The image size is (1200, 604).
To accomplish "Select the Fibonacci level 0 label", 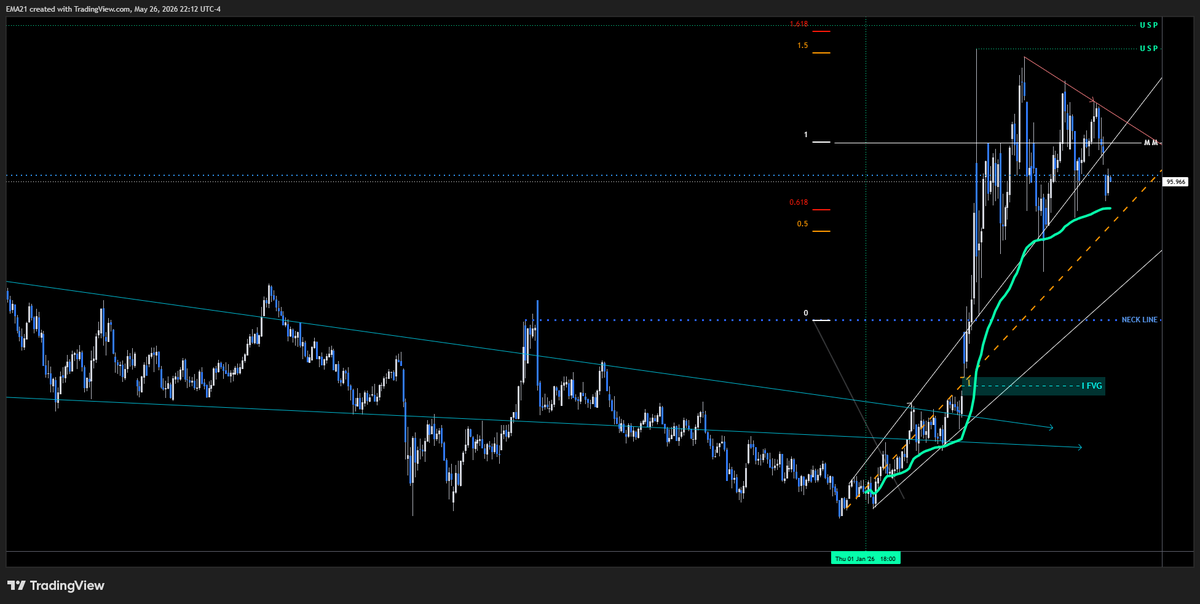I will point(805,313).
